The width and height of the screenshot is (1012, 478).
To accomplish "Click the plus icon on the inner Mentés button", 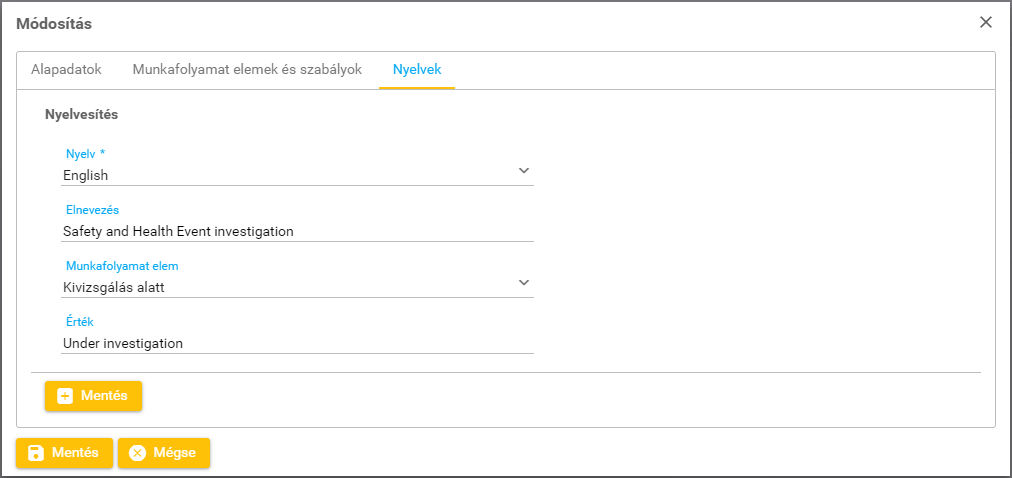I will pos(66,396).
